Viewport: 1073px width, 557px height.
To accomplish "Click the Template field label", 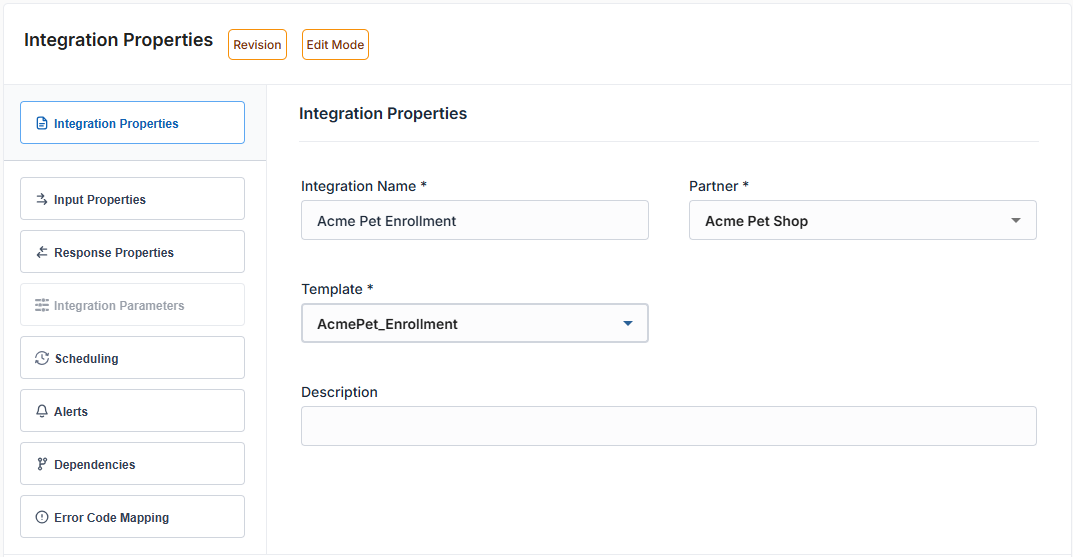I will click(331, 289).
